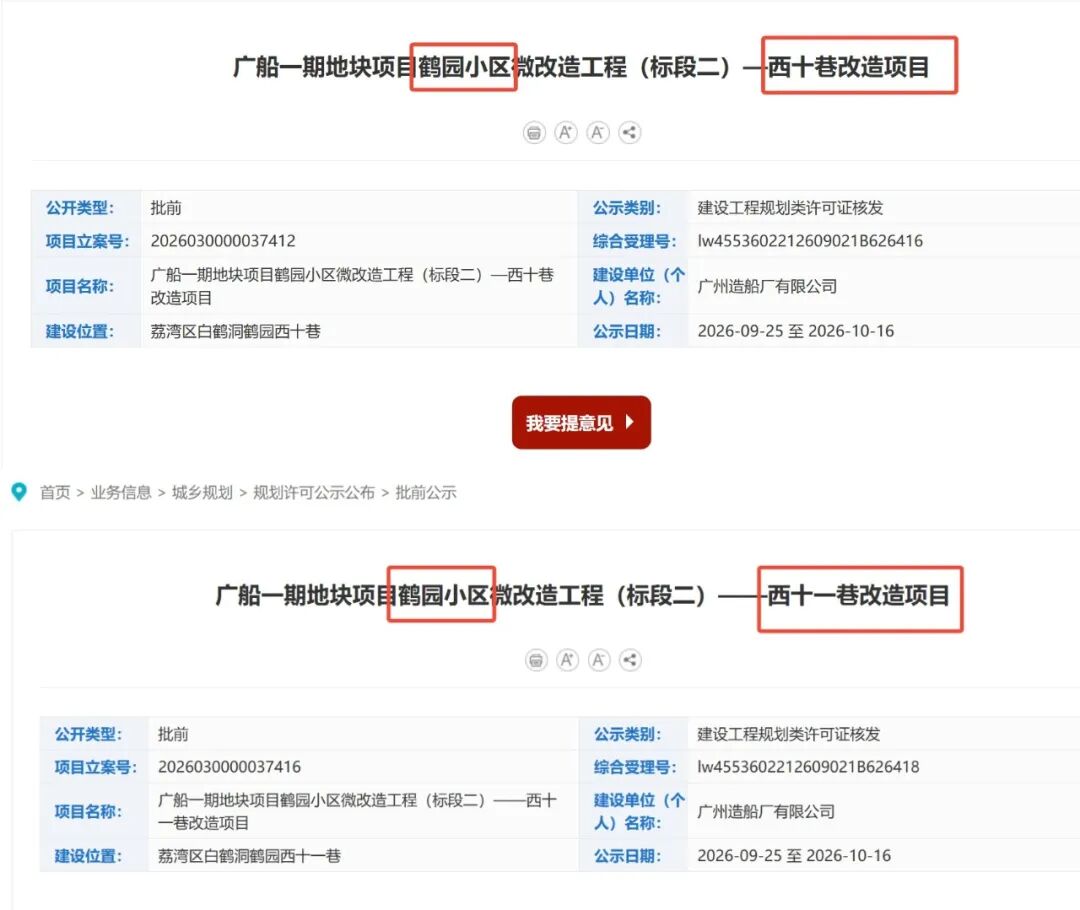Click the first page title ending 西十巷改造项目
Image resolution: width=1080 pixels, height=910 pixels.
tap(581, 67)
